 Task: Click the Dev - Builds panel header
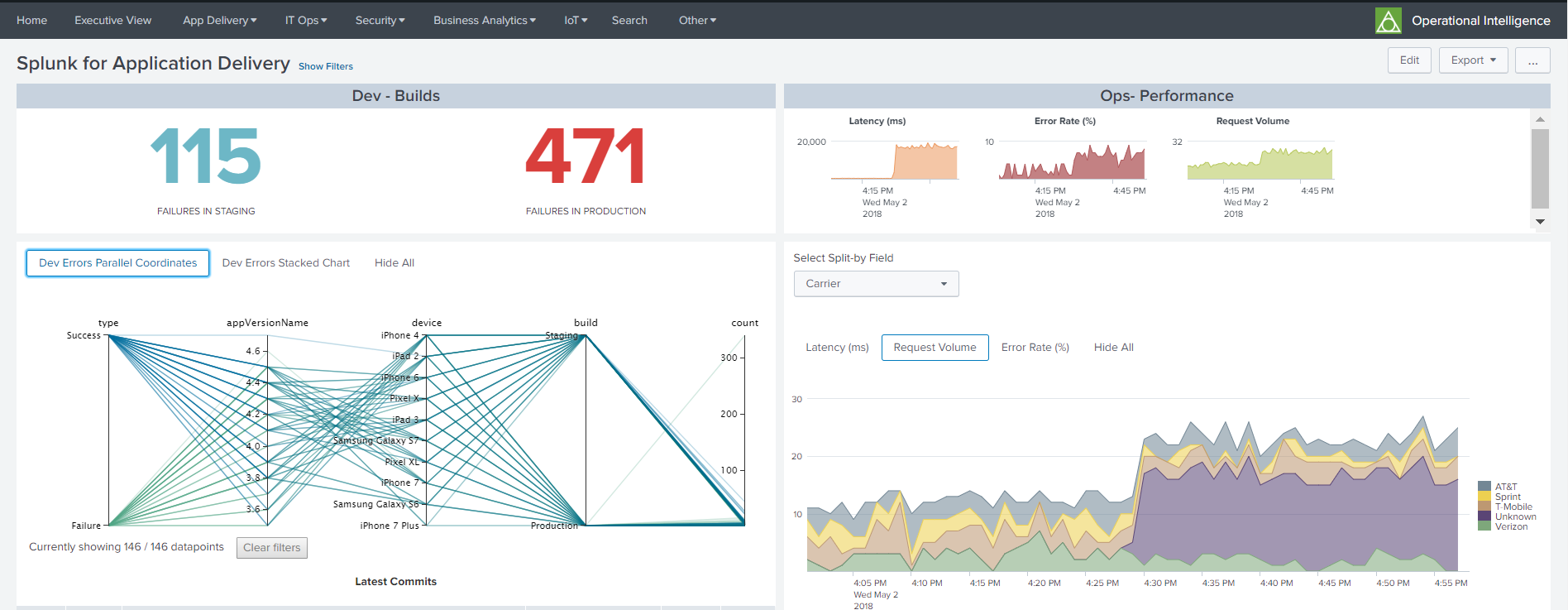(396, 96)
